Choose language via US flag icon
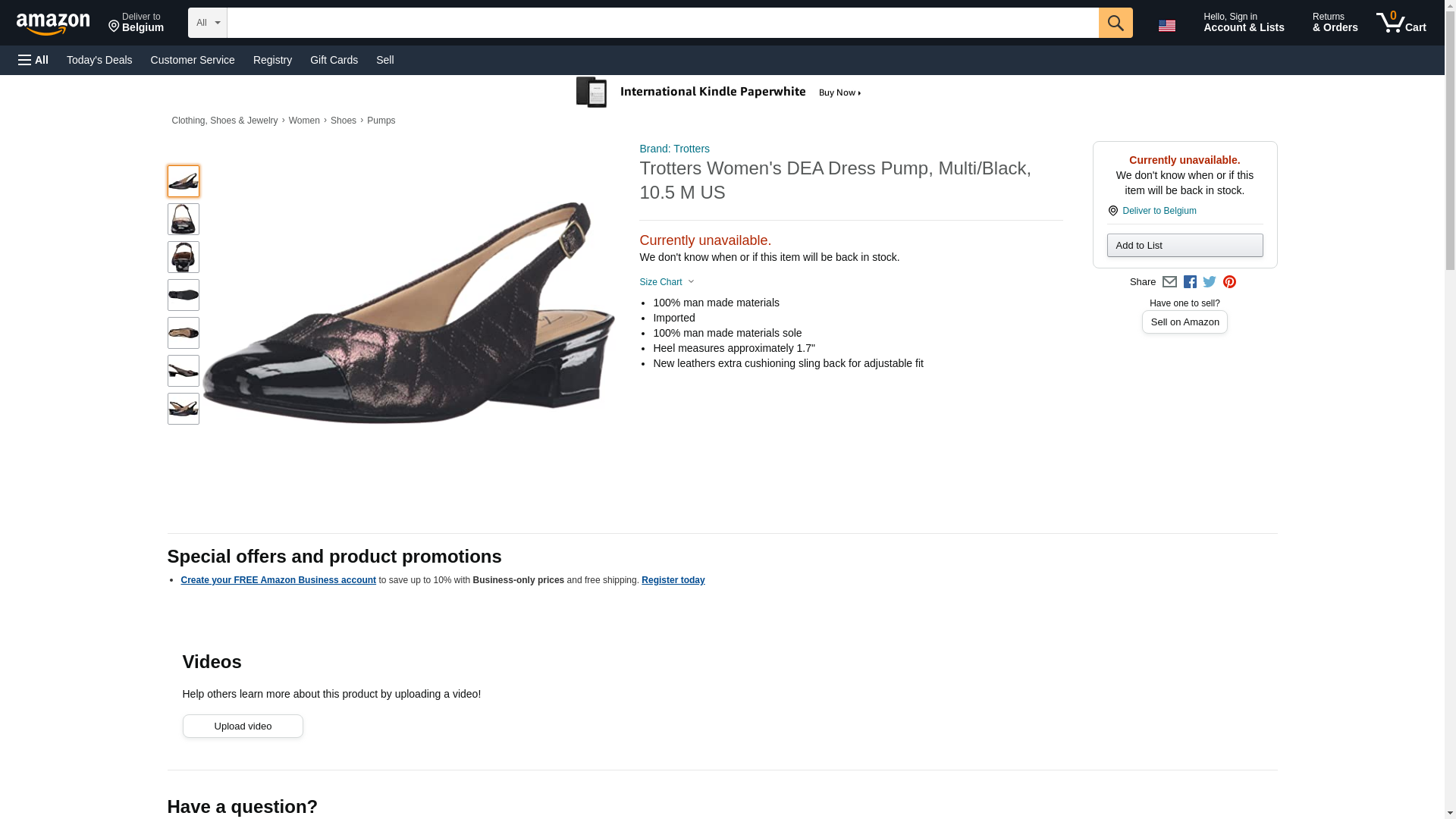 point(1166,26)
